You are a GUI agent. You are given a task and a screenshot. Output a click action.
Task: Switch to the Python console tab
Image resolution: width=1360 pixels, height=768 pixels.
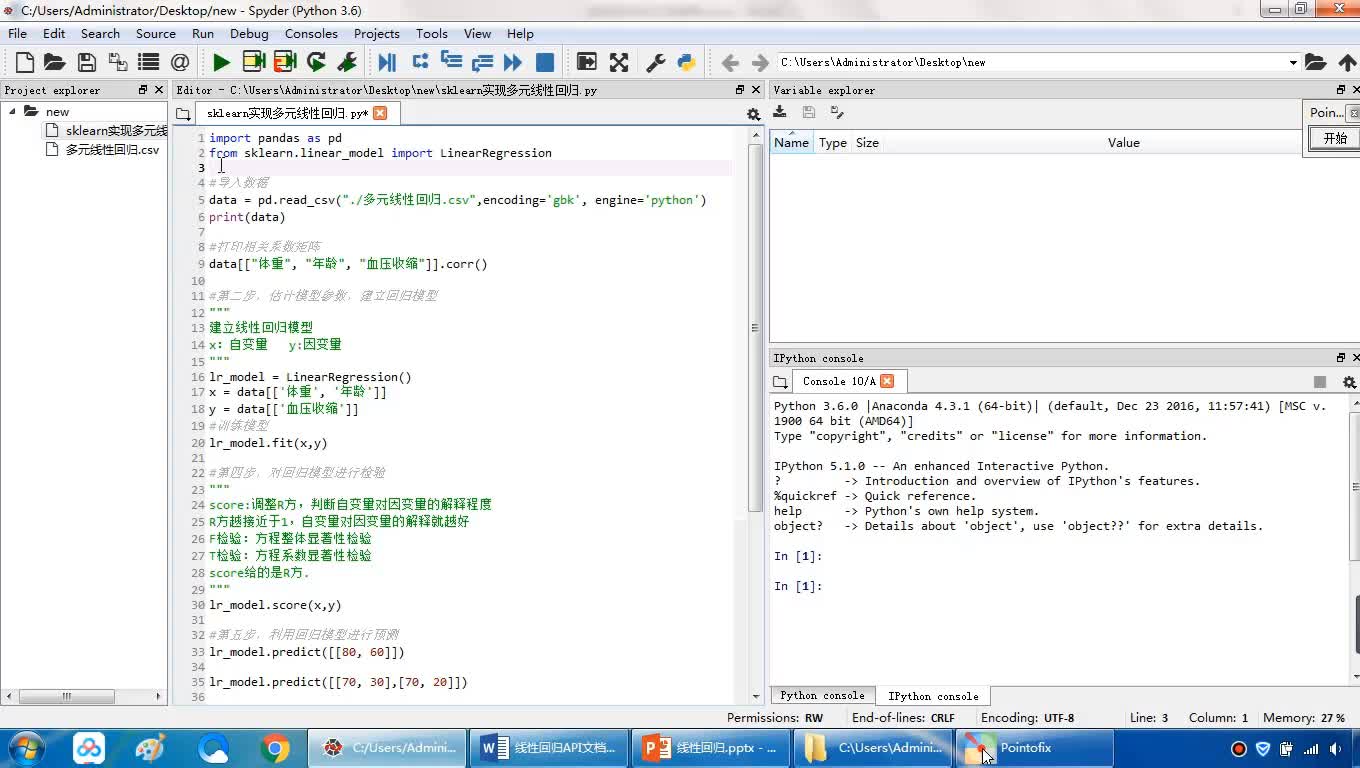(822, 696)
